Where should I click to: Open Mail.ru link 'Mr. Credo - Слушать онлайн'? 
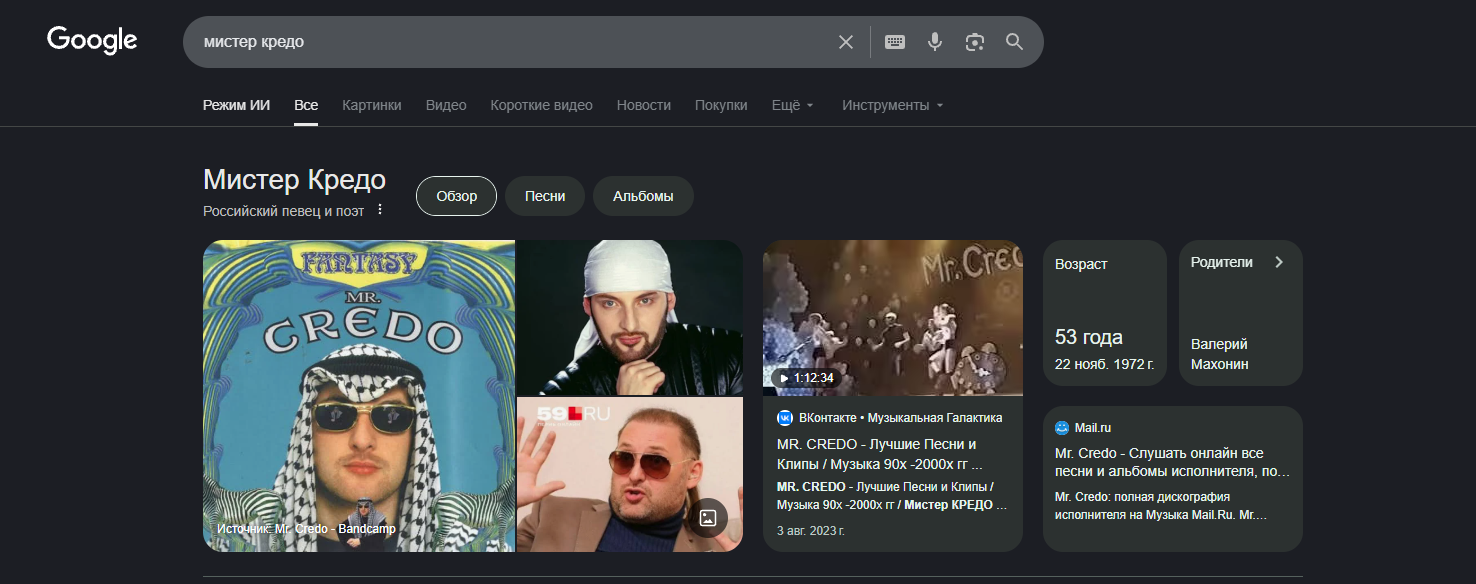click(1172, 461)
